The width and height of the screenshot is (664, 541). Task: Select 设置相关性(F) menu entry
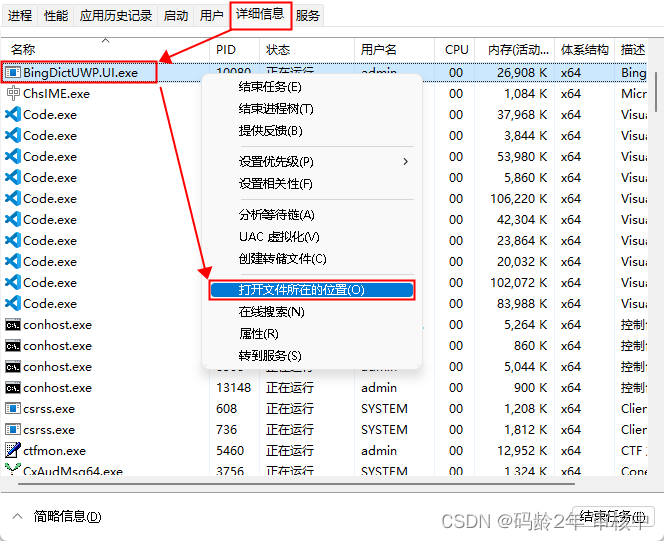click(275, 184)
